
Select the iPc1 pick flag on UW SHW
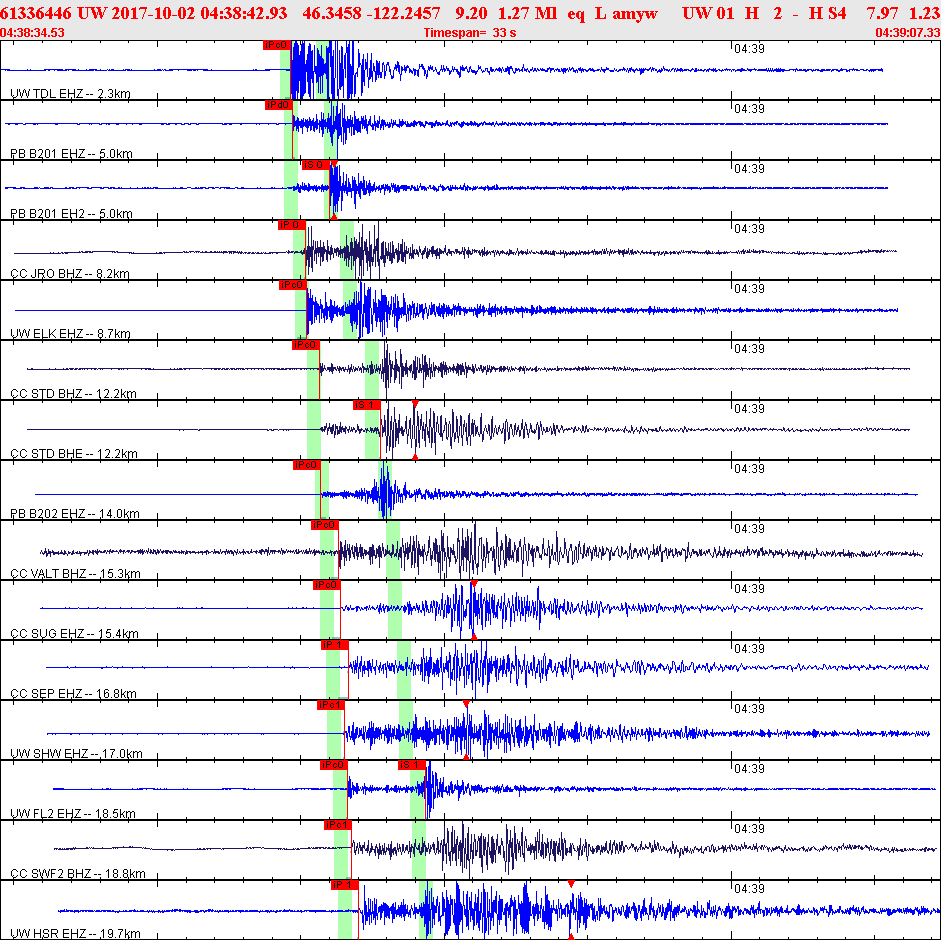(x=331, y=705)
